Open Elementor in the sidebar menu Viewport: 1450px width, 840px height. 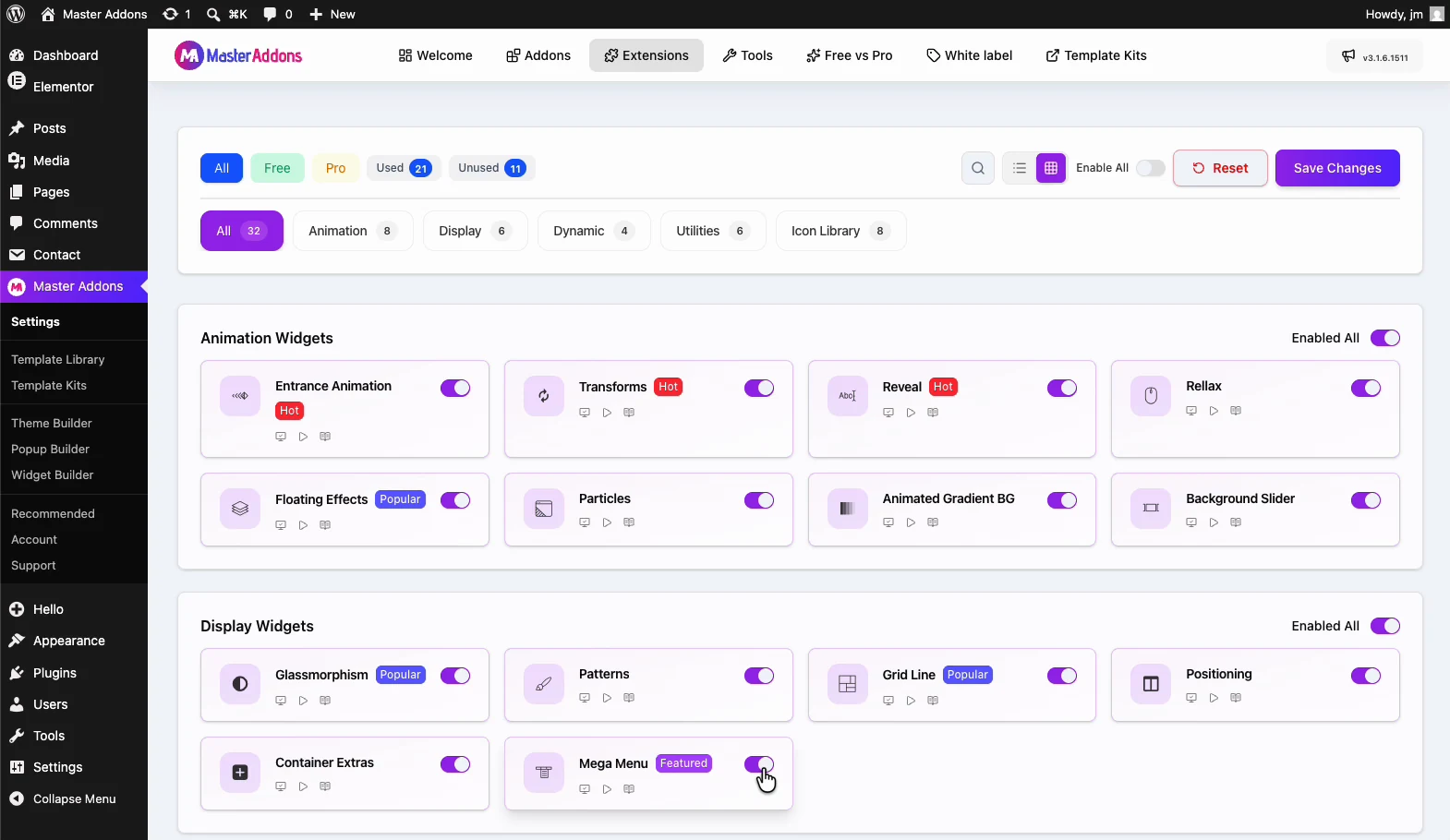63,87
